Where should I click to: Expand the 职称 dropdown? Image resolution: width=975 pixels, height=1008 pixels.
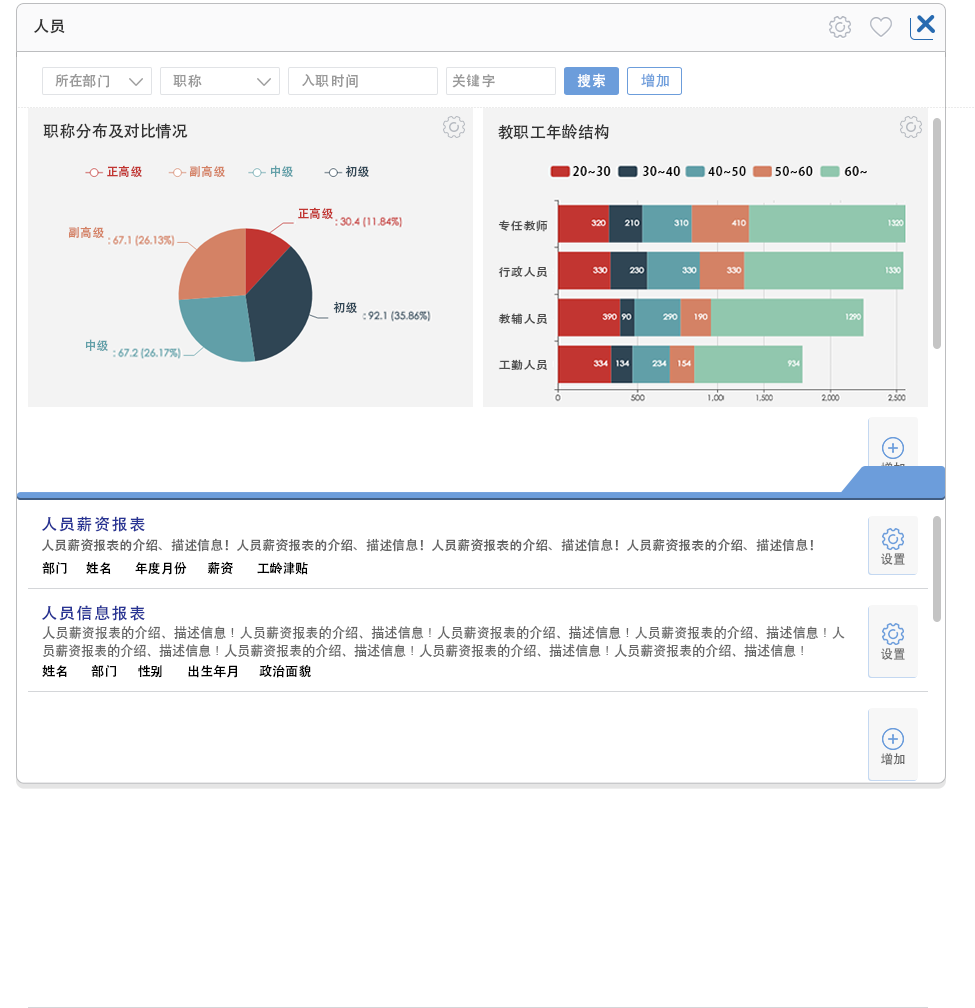(x=220, y=81)
